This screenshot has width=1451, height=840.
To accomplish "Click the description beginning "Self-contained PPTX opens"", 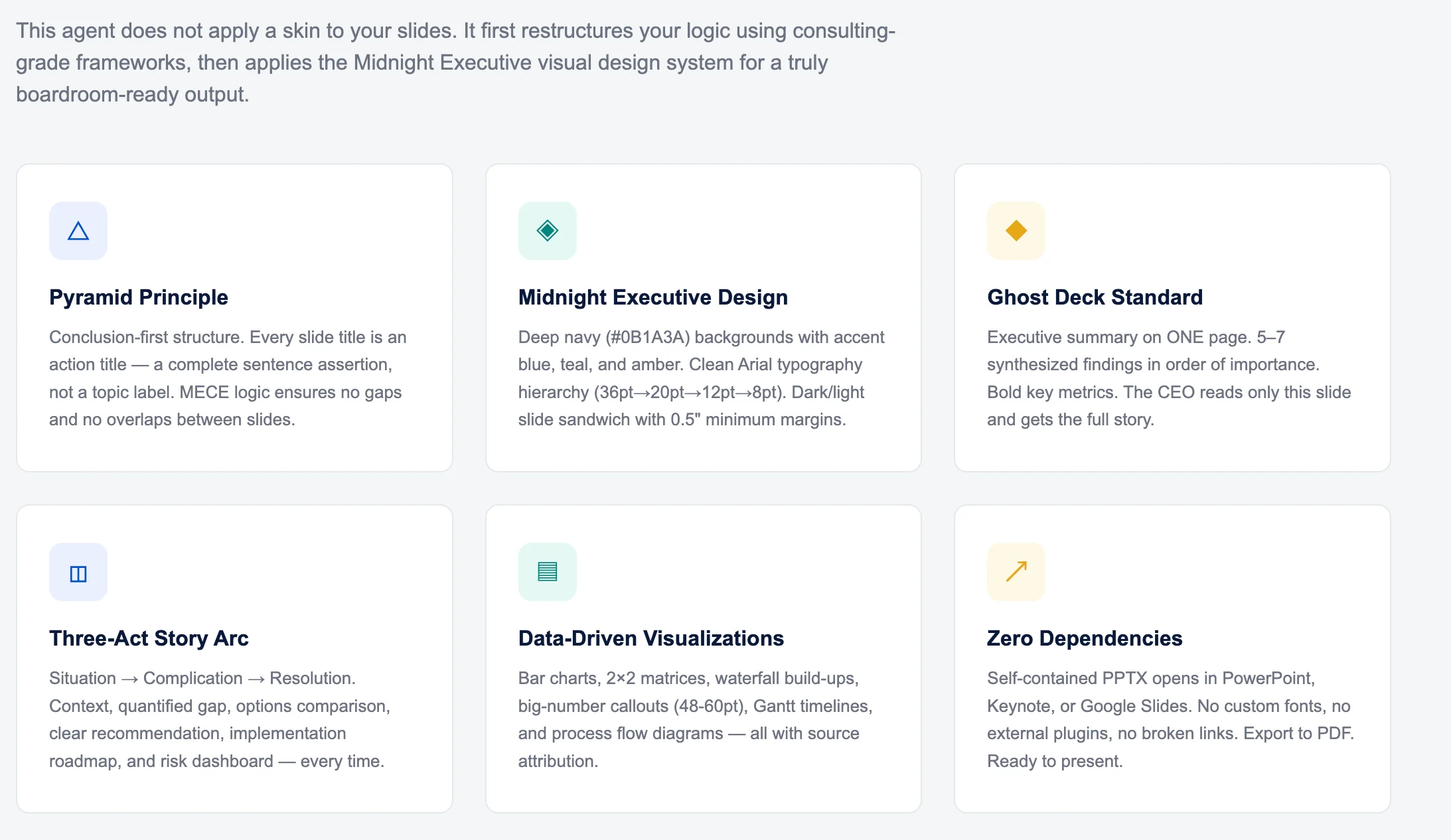I will coord(1171,720).
